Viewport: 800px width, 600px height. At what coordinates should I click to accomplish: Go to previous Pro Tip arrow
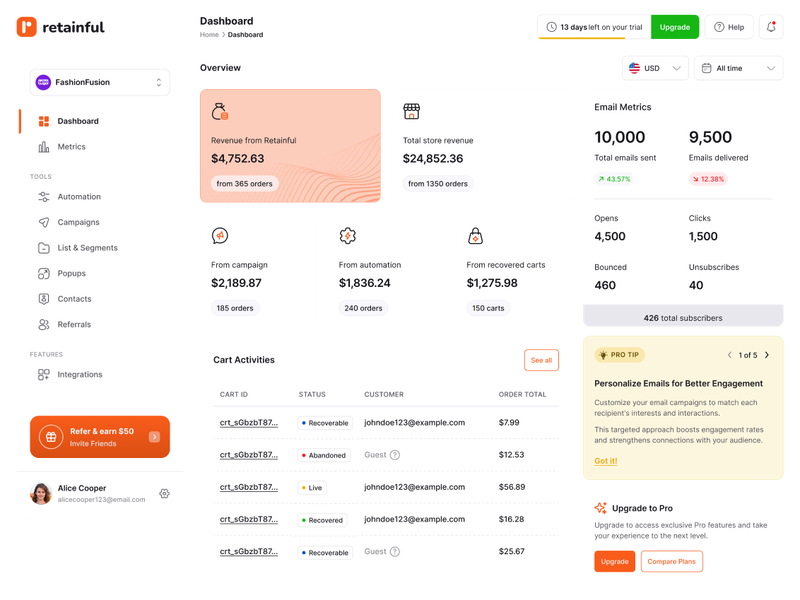(730, 355)
